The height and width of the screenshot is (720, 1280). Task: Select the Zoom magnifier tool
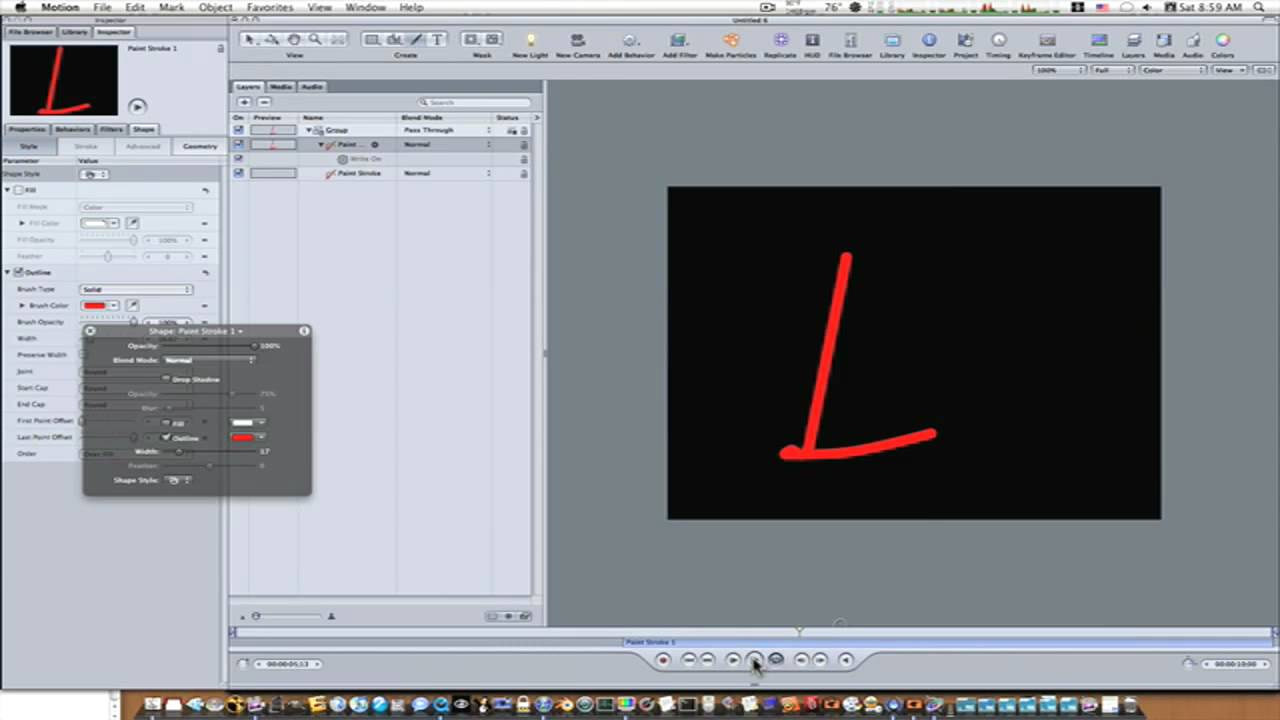coord(315,40)
